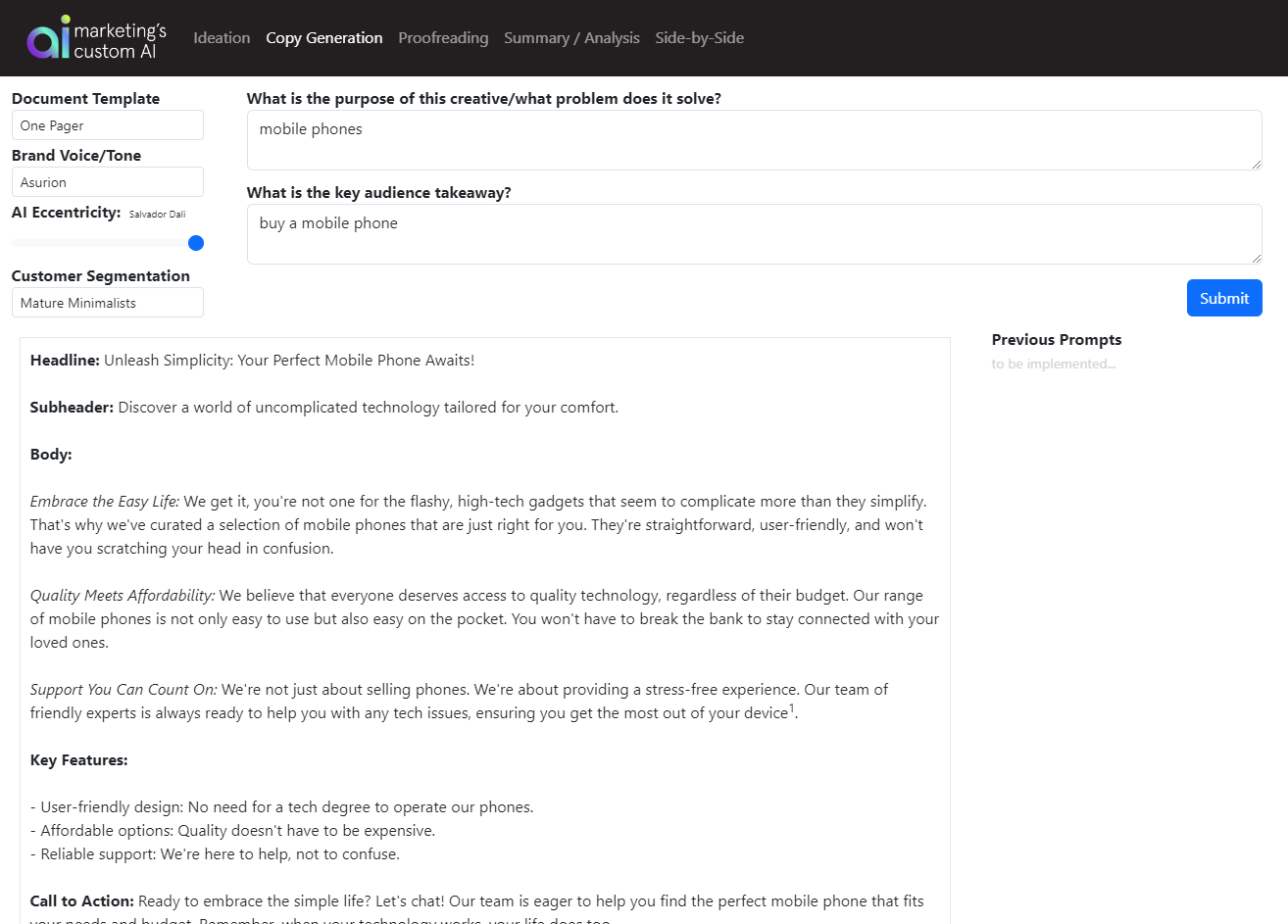Viewport: 1288px width, 924px height.
Task: Click the left end of the AI Eccentricity track
Action: coord(16,243)
